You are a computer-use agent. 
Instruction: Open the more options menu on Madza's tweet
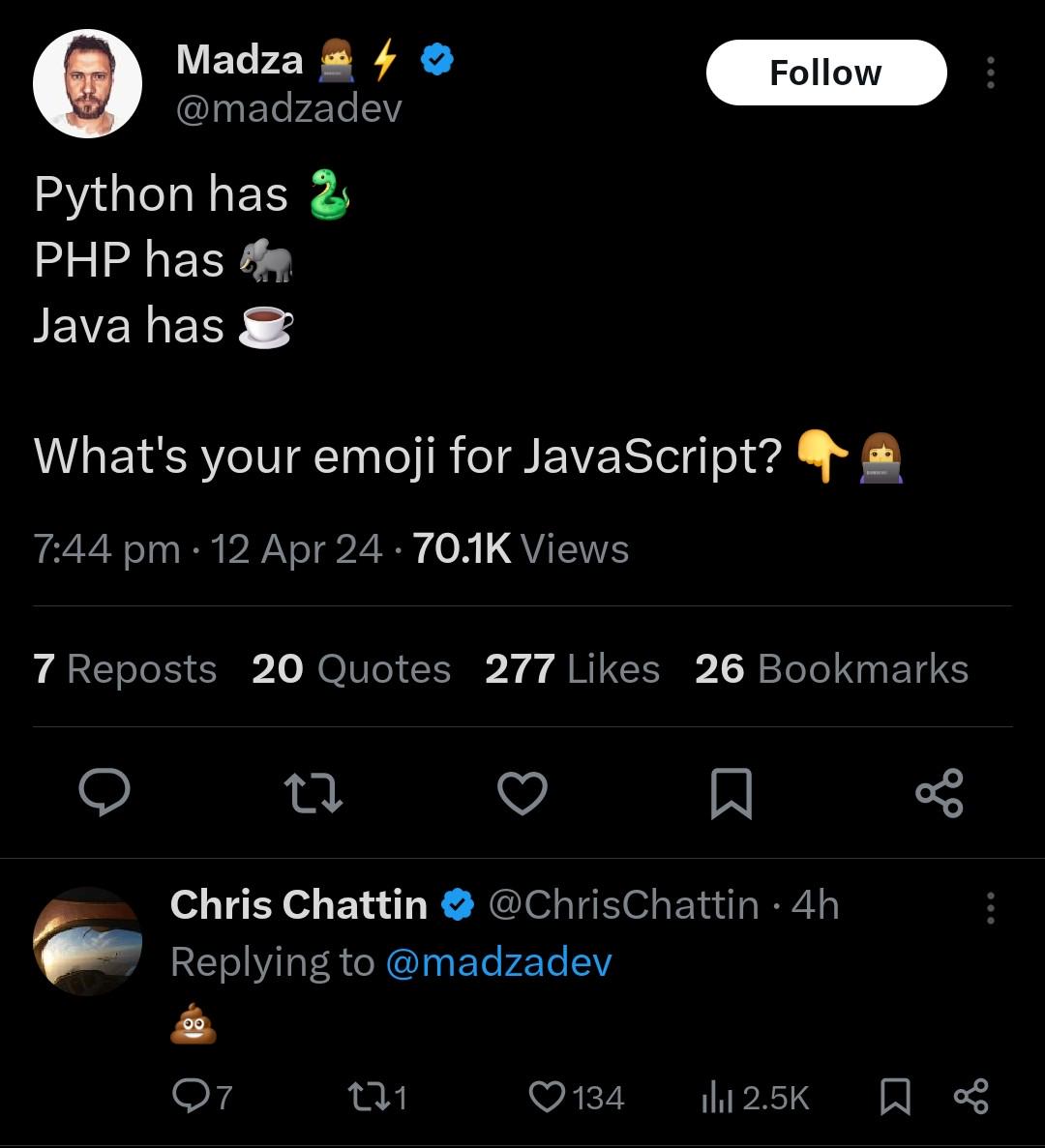pos(990,73)
